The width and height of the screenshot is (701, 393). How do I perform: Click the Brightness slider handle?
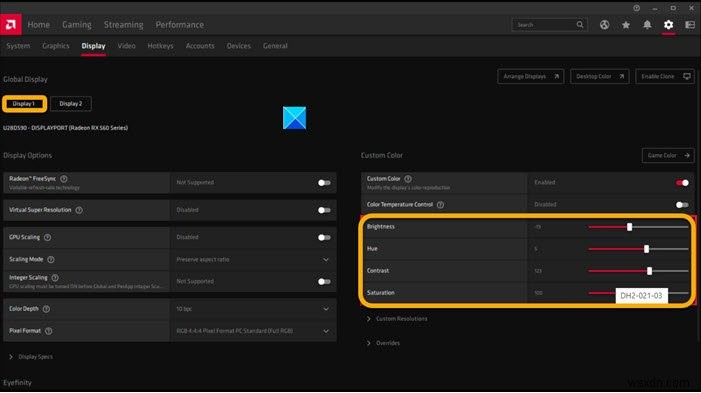pyautogui.click(x=629, y=227)
